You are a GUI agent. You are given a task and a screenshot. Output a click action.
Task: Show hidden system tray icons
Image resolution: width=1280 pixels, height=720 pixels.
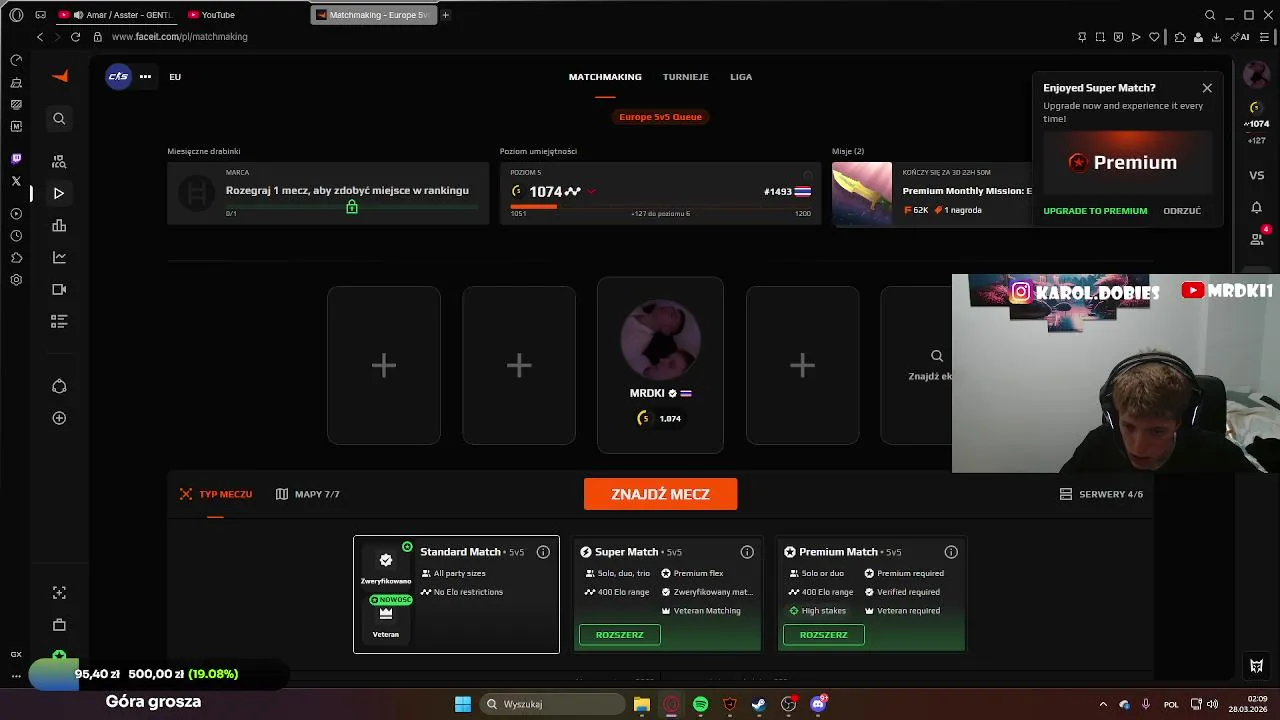click(1103, 704)
